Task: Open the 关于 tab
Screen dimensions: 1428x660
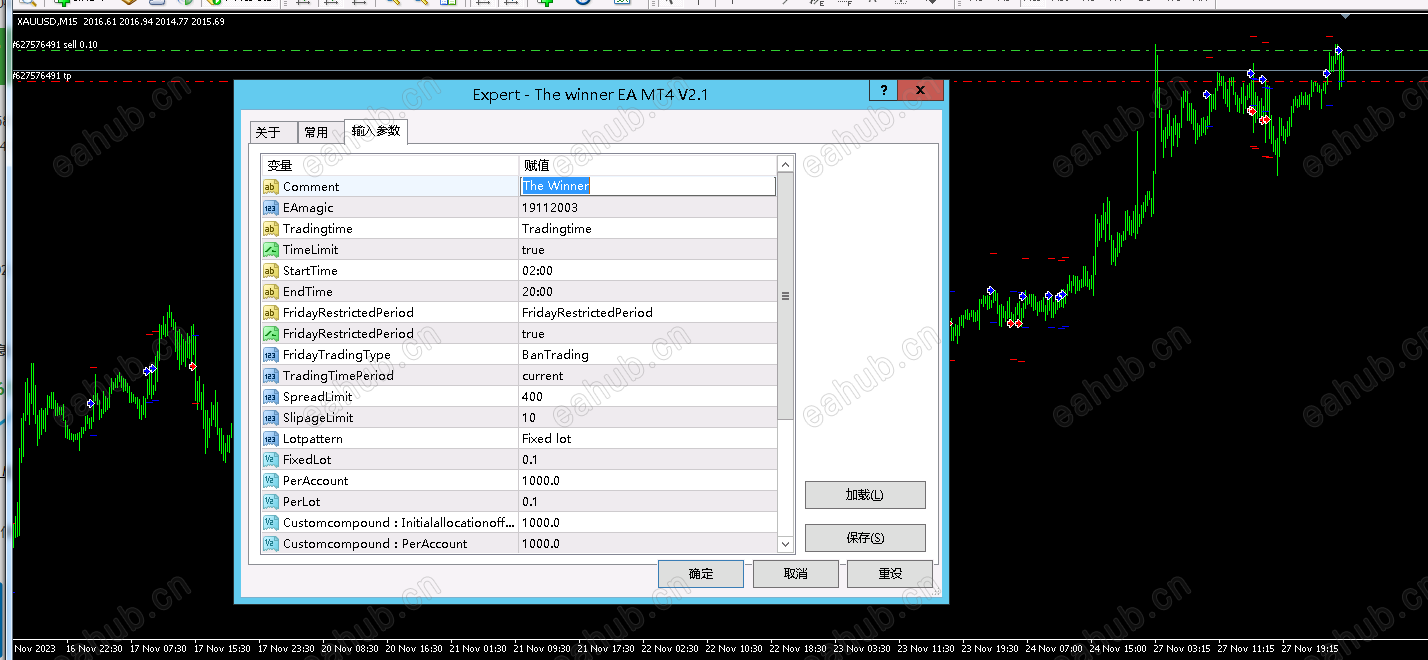Action: click(x=274, y=132)
